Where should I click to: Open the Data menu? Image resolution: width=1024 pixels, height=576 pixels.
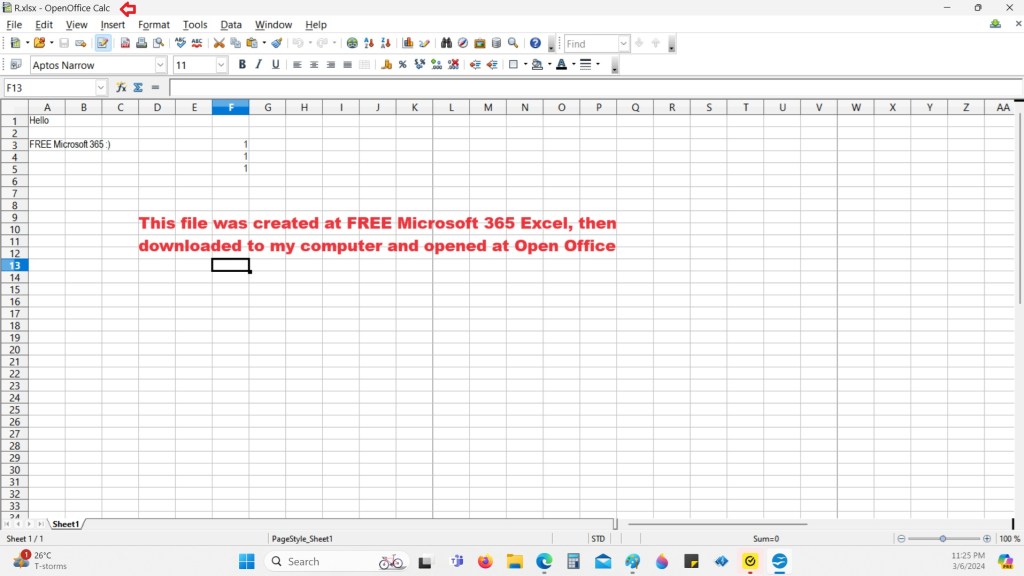click(x=231, y=24)
